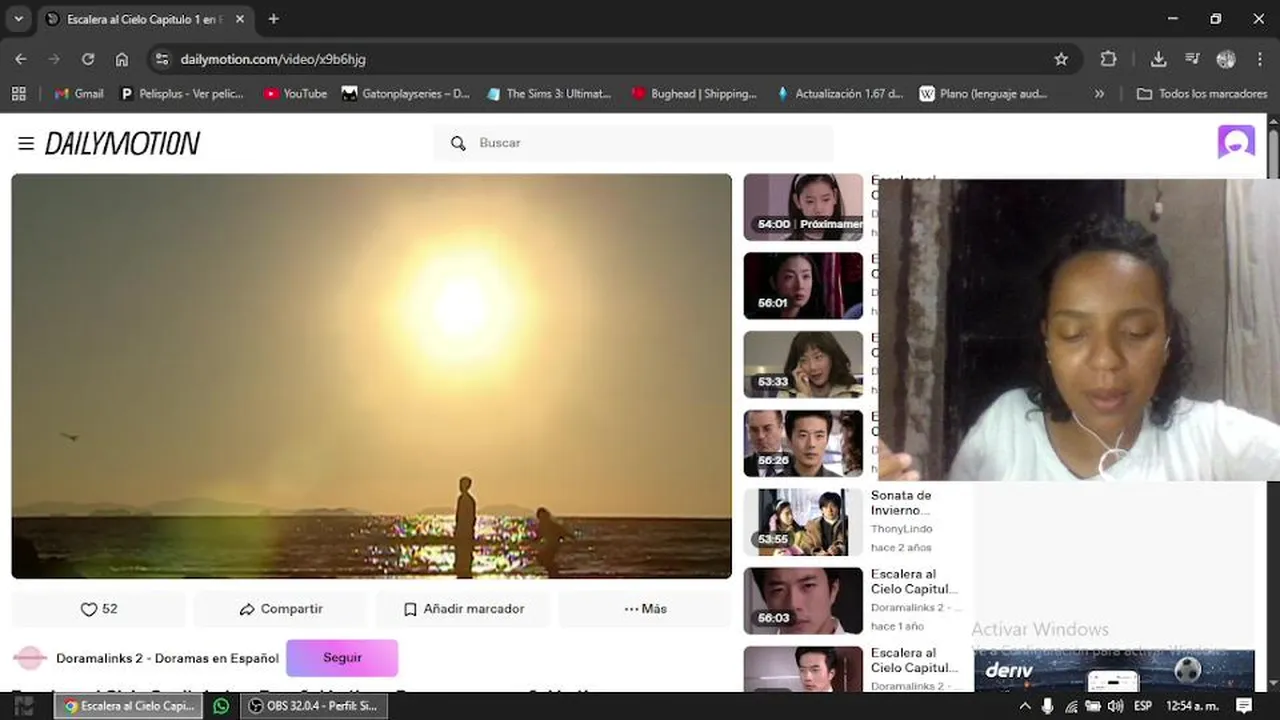Go forward to next page

pos(54,59)
